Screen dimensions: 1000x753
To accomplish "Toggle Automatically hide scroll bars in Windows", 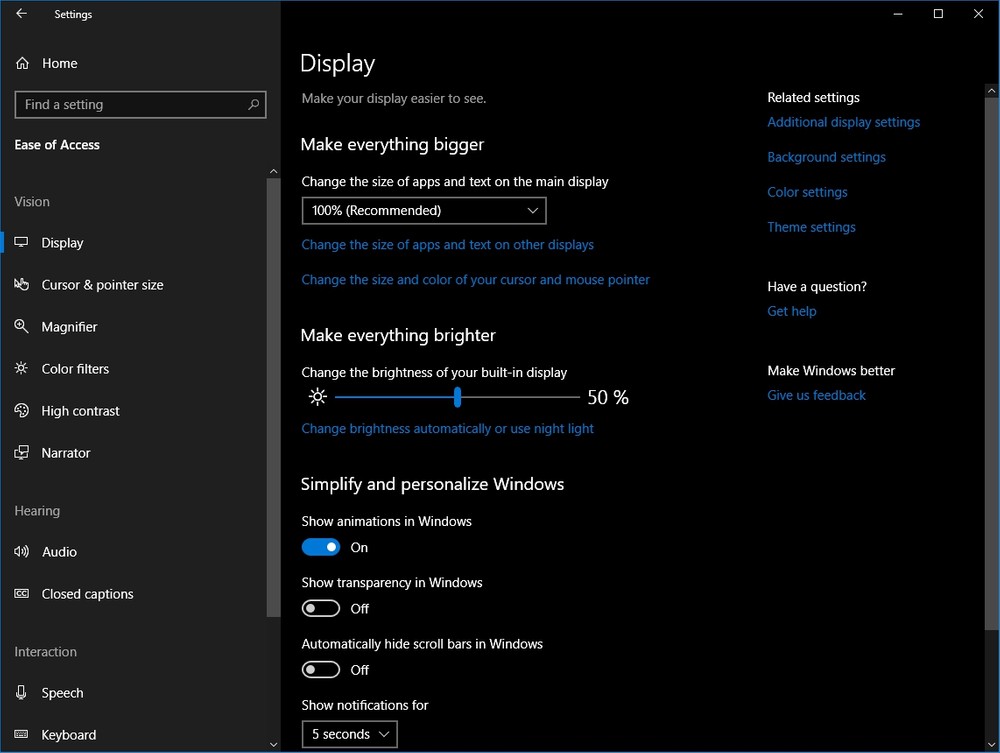I will [x=321, y=669].
